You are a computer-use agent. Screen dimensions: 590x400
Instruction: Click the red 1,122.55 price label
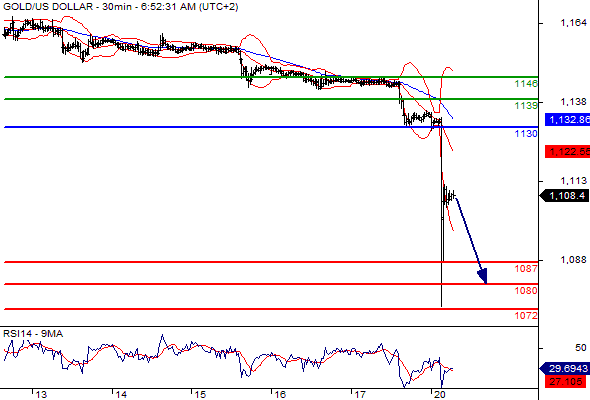567,152
